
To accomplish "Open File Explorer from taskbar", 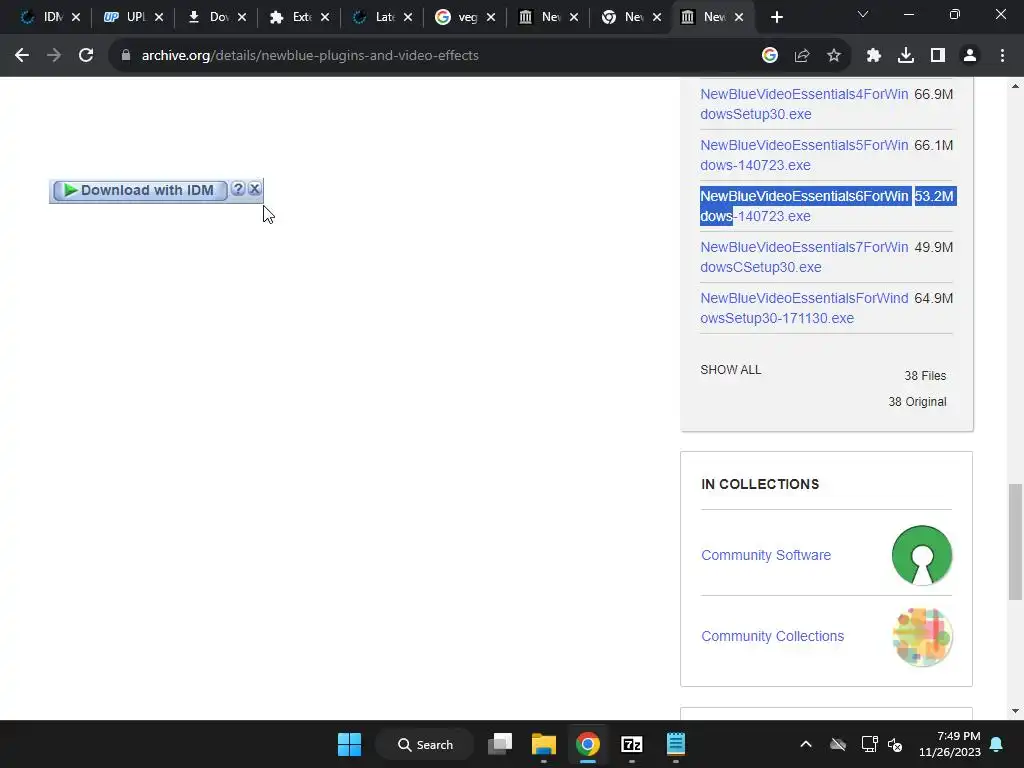I will point(543,744).
